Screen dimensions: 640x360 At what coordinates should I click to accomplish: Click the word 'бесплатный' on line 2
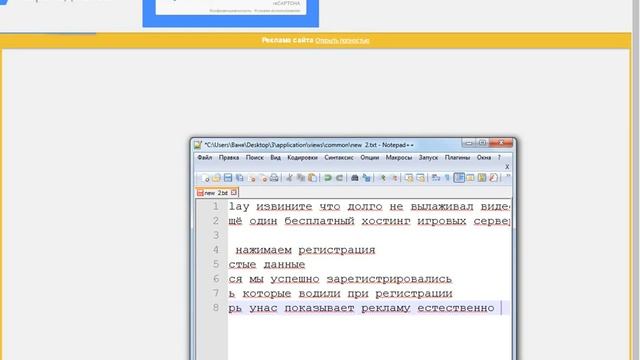tap(320, 221)
